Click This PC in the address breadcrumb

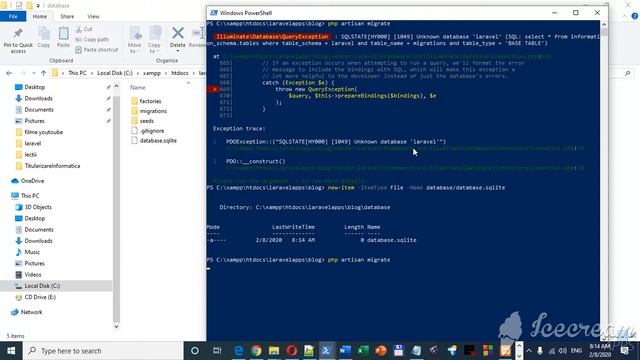77,73
